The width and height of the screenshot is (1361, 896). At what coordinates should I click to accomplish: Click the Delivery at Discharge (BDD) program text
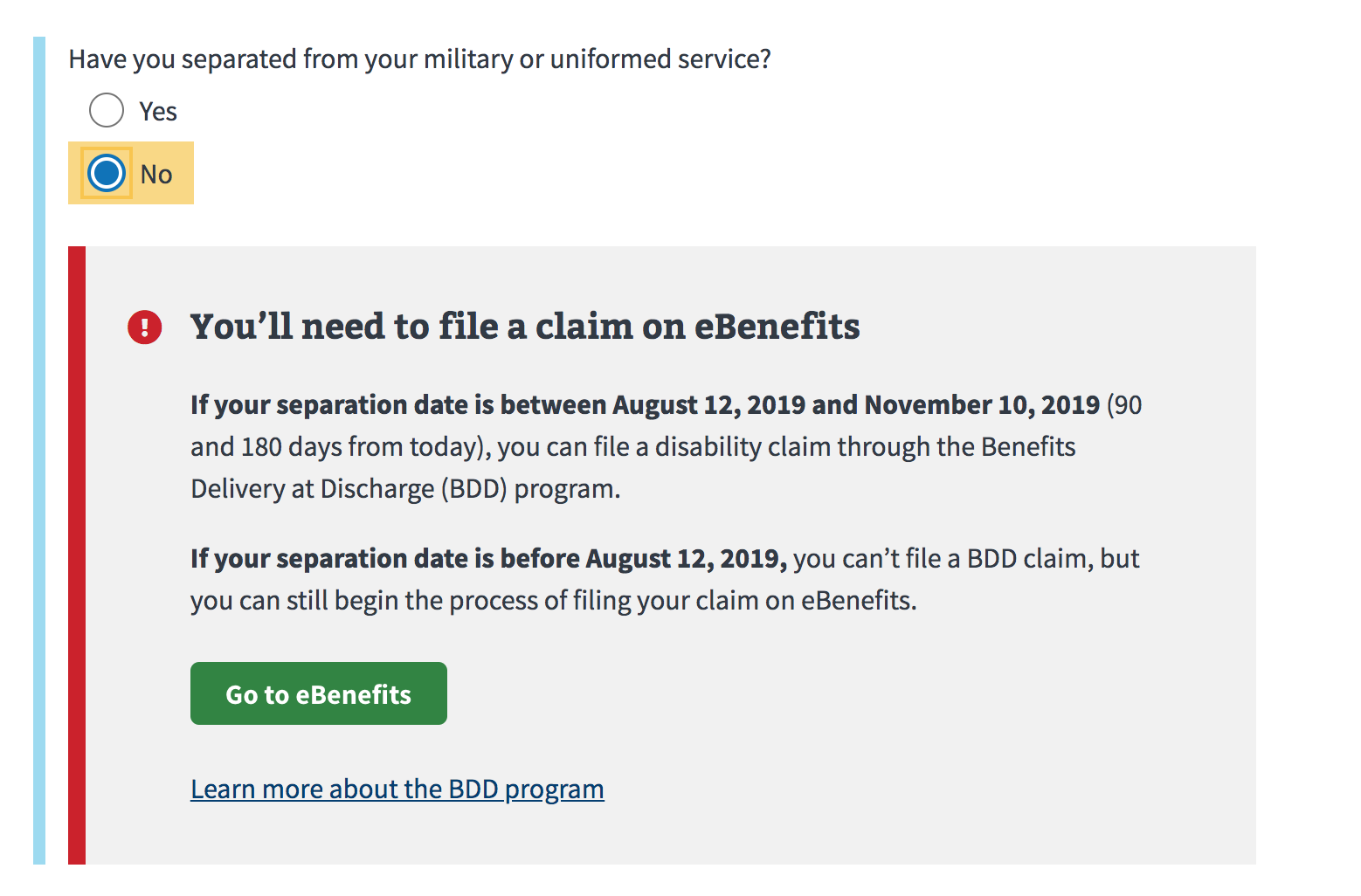point(405,489)
